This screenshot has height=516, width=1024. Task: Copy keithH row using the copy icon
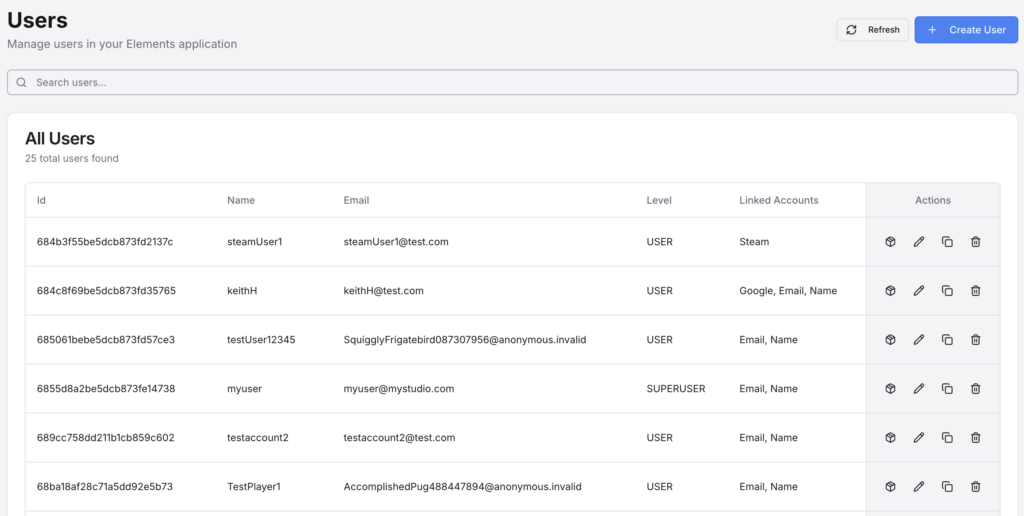click(x=947, y=291)
